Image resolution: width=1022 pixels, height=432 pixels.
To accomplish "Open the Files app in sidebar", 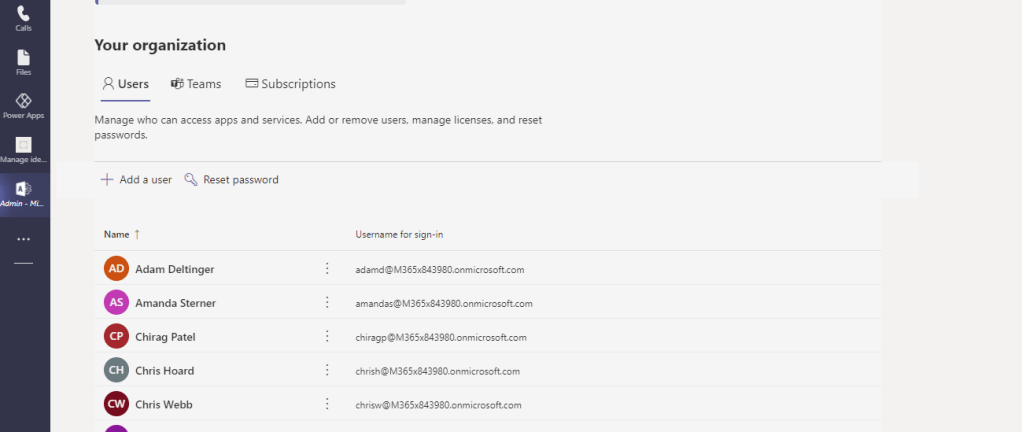I will tap(23, 62).
